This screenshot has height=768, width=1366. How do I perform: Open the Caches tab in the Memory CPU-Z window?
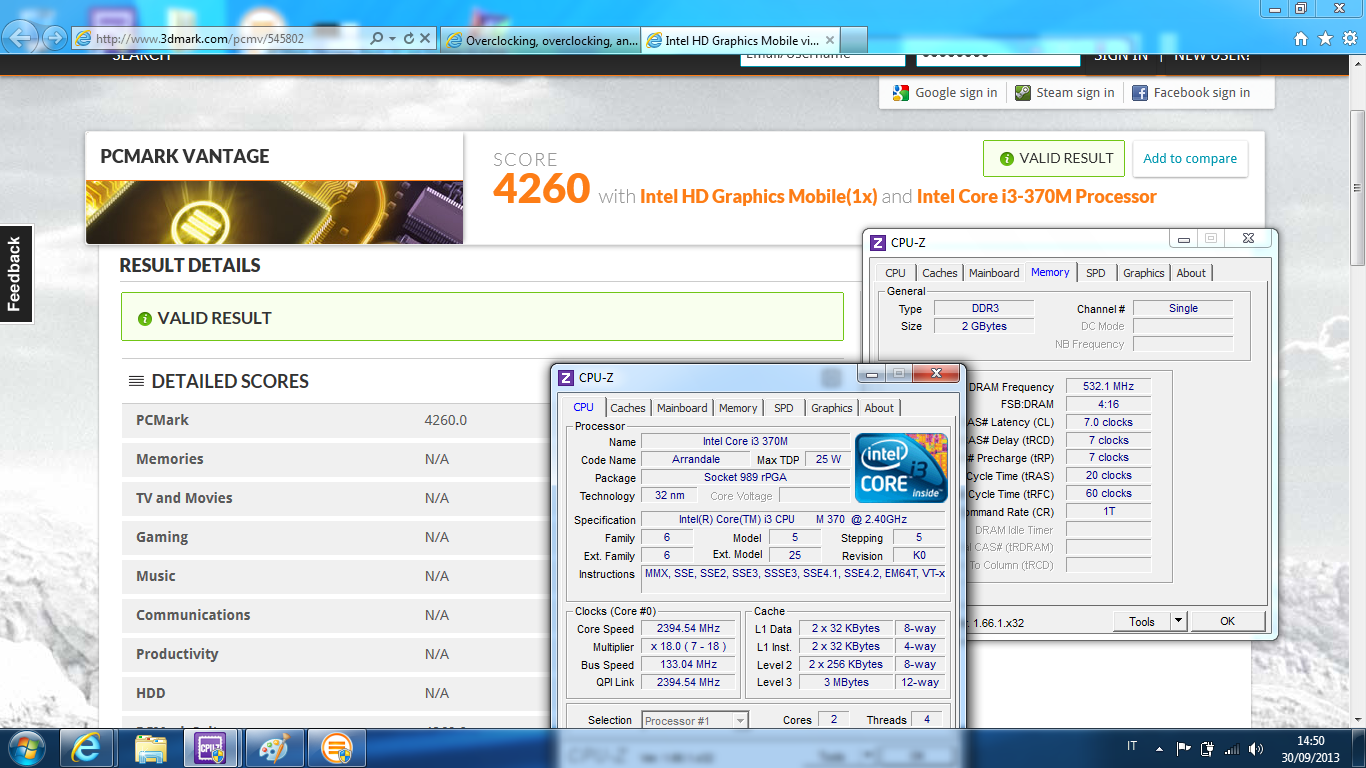[940, 273]
